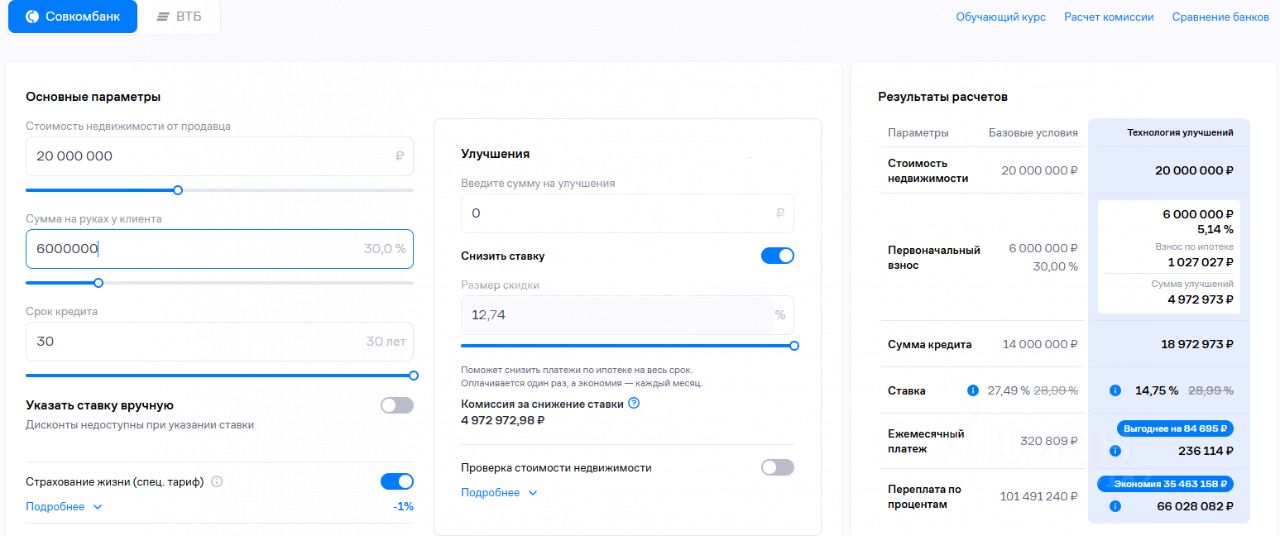Enable Указать ставку вручную toggle
This screenshot has width=1280, height=536.
(x=397, y=406)
